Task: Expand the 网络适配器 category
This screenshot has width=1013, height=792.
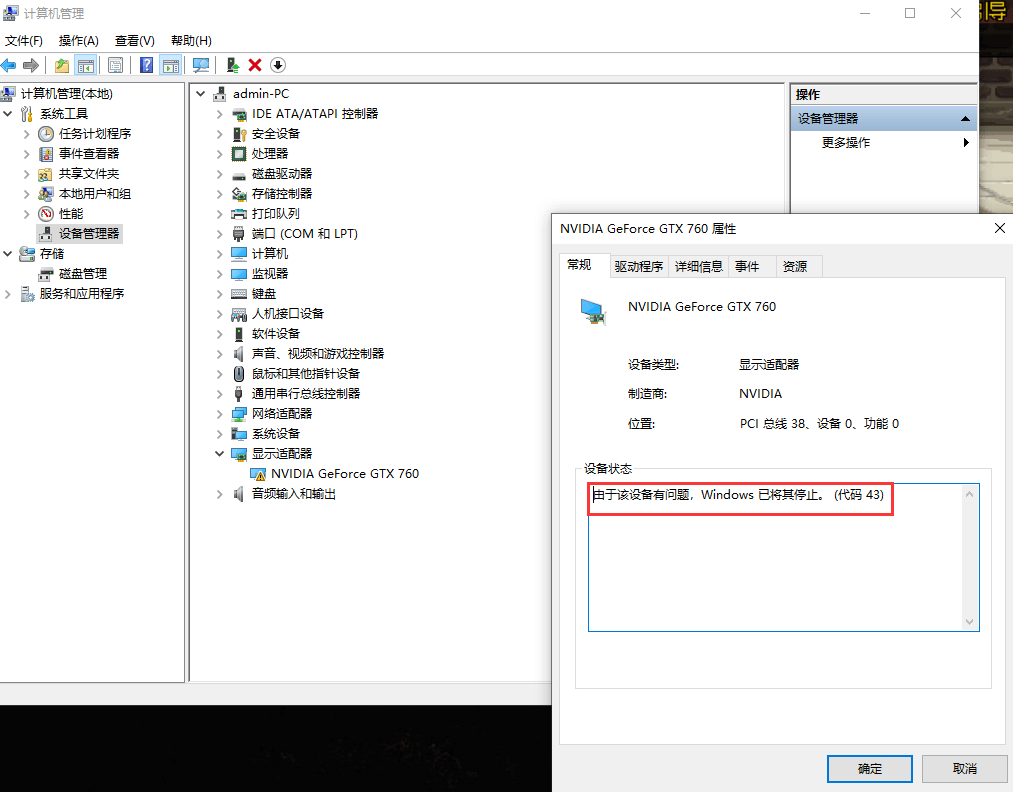Action: tap(219, 413)
